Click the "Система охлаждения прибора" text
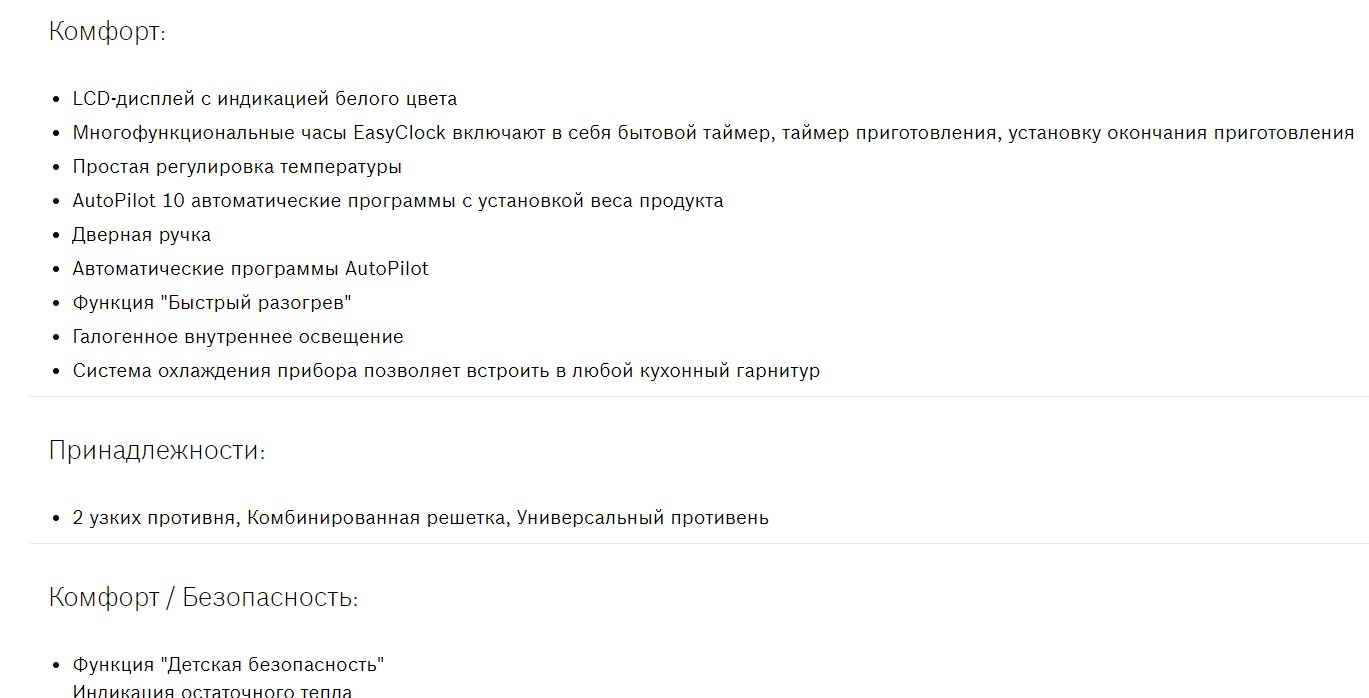Viewport: 1369px width, 698px height. coord(215,371)
